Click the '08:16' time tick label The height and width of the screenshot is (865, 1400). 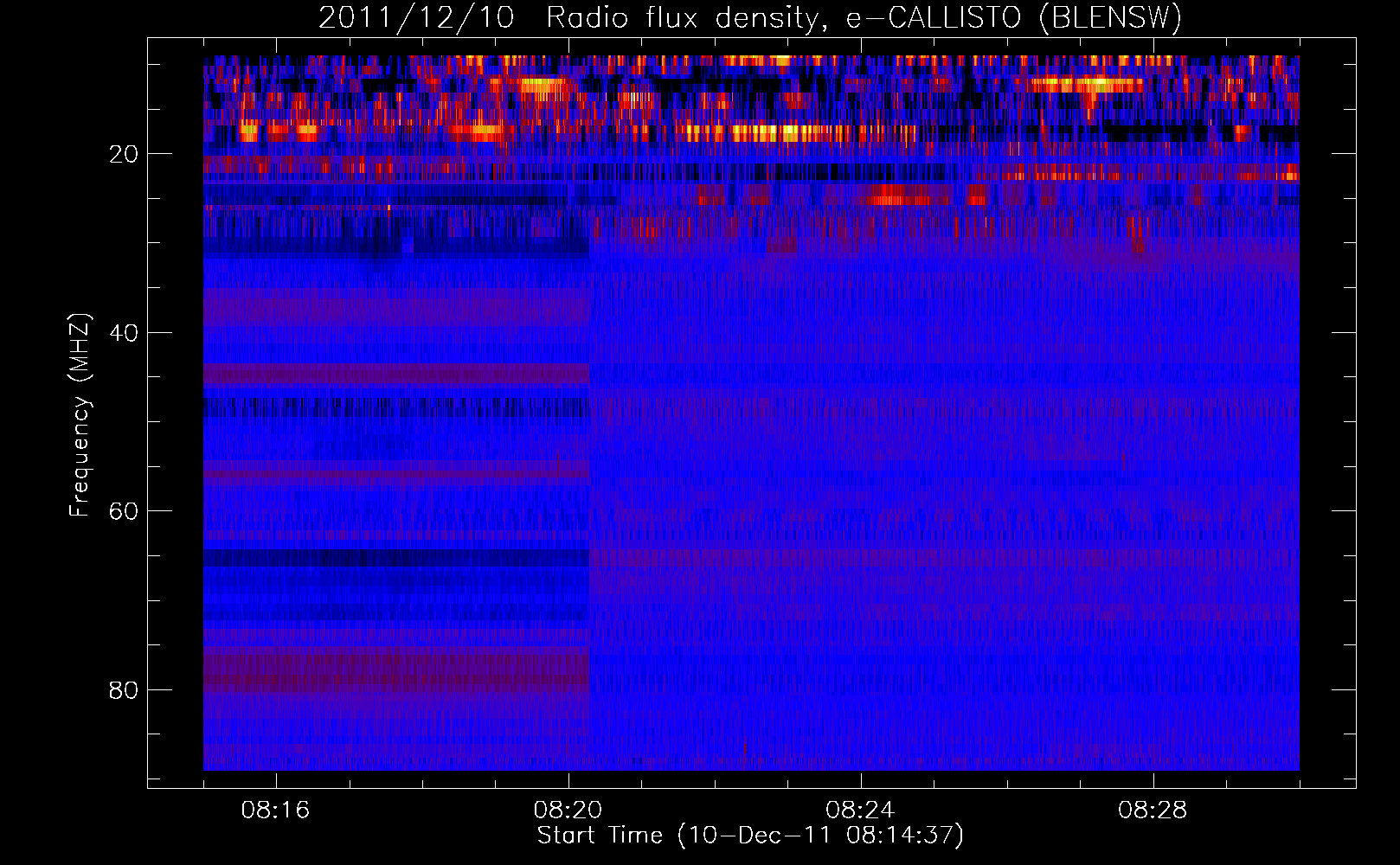pos(275,811)
